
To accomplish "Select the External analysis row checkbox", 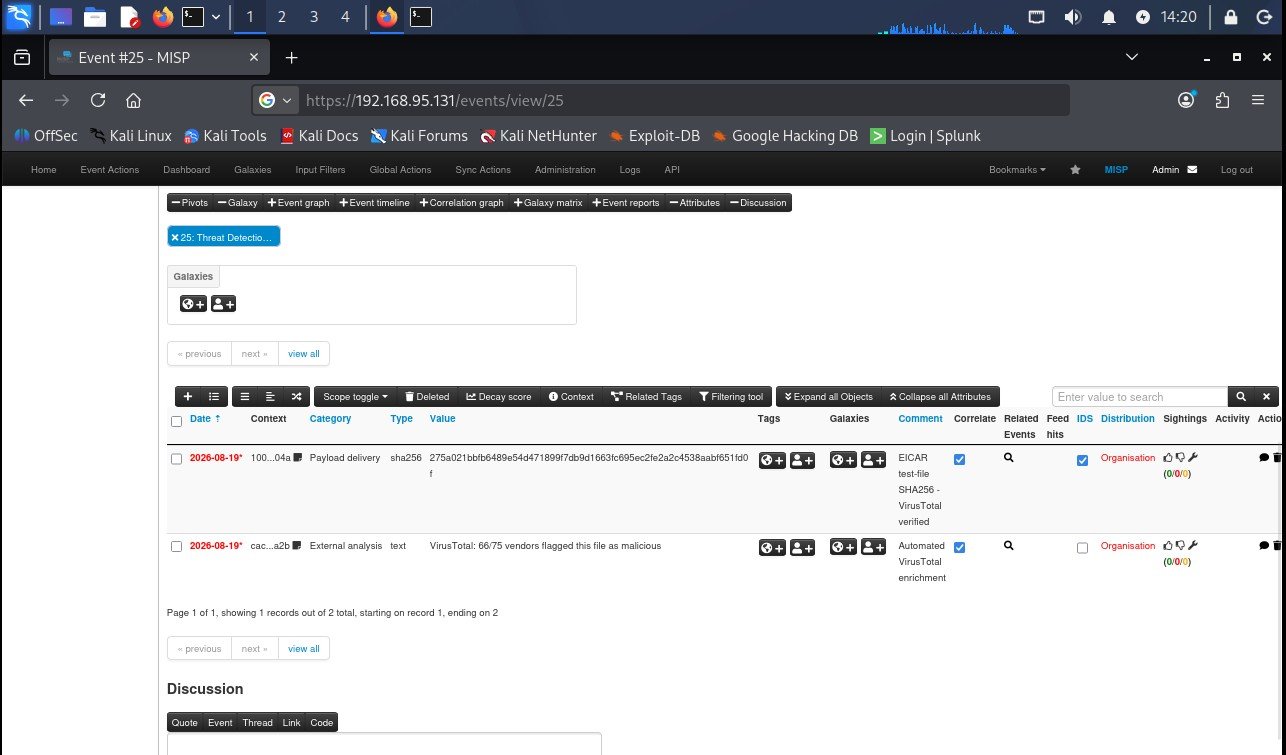I will (177, 547).
